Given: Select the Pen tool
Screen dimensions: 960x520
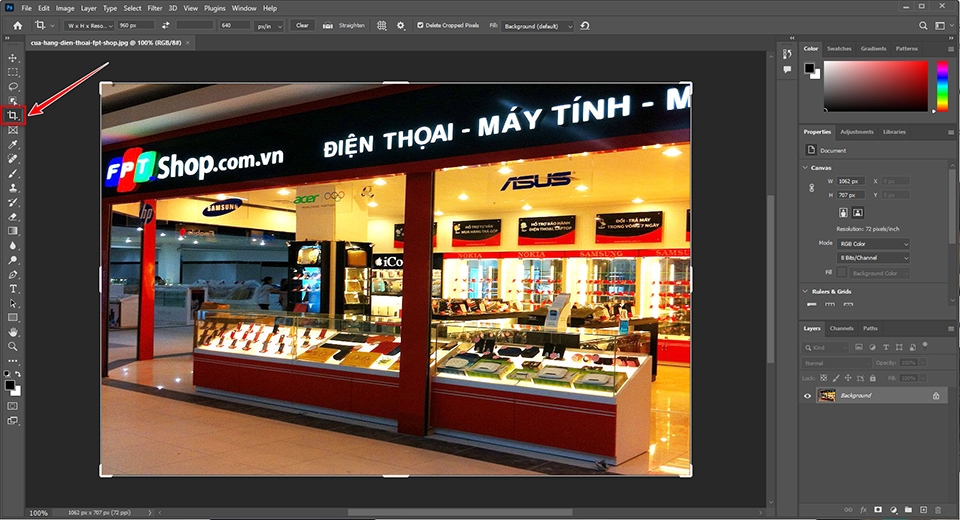Looking at the screenshot, I should pos(13,274).
